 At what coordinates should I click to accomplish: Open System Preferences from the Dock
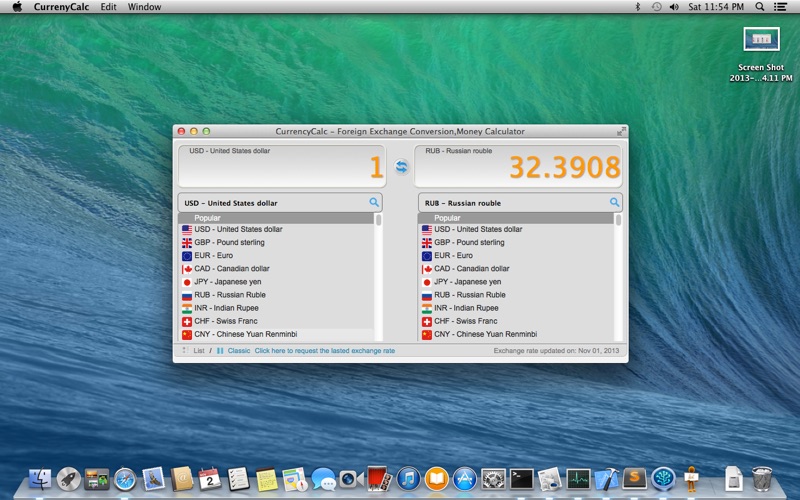(x=493, y=479)
